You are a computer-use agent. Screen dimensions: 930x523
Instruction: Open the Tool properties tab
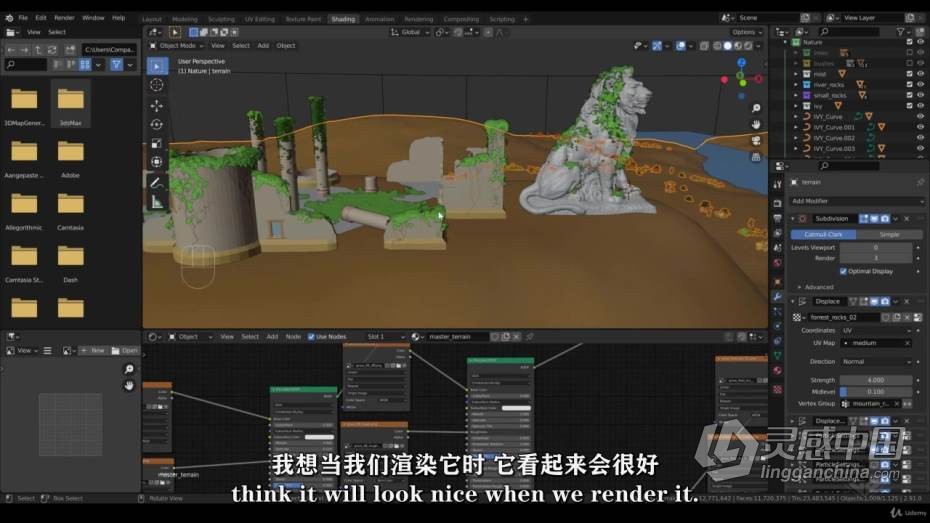pos(778,185)
